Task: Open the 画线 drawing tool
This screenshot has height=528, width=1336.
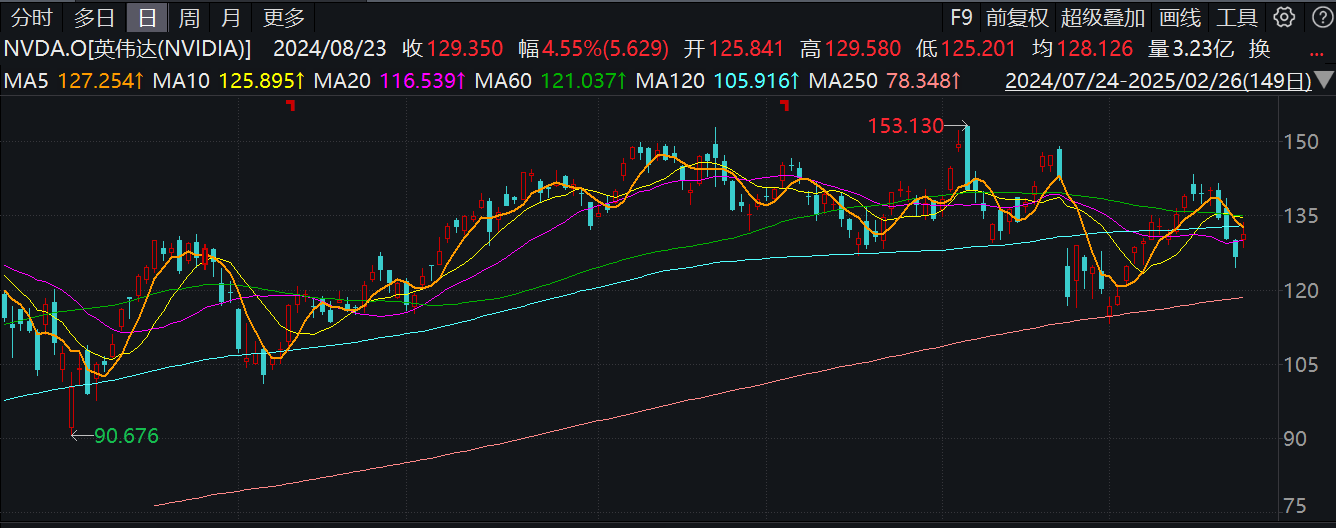Action: (1180, 17)
